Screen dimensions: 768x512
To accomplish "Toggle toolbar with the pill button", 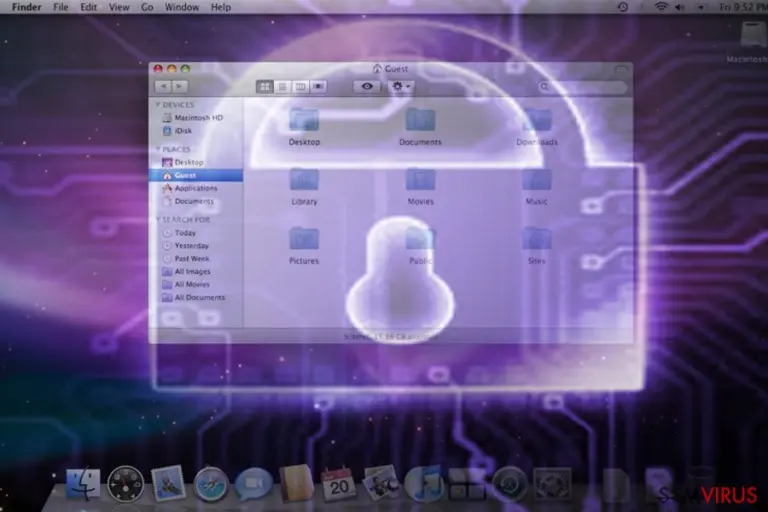I will coord(621,70).
